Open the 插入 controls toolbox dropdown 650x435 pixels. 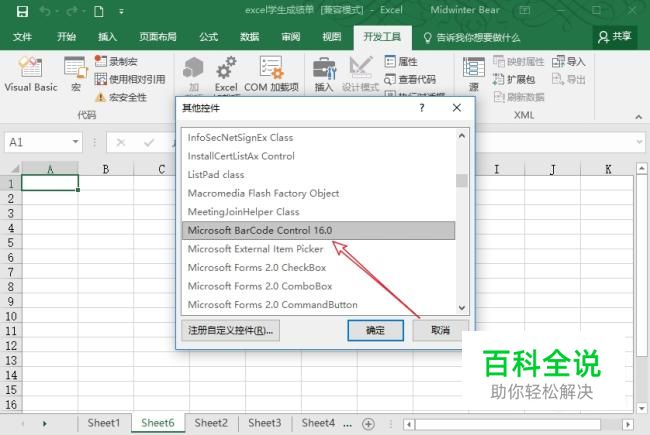[x=324, y=75]
